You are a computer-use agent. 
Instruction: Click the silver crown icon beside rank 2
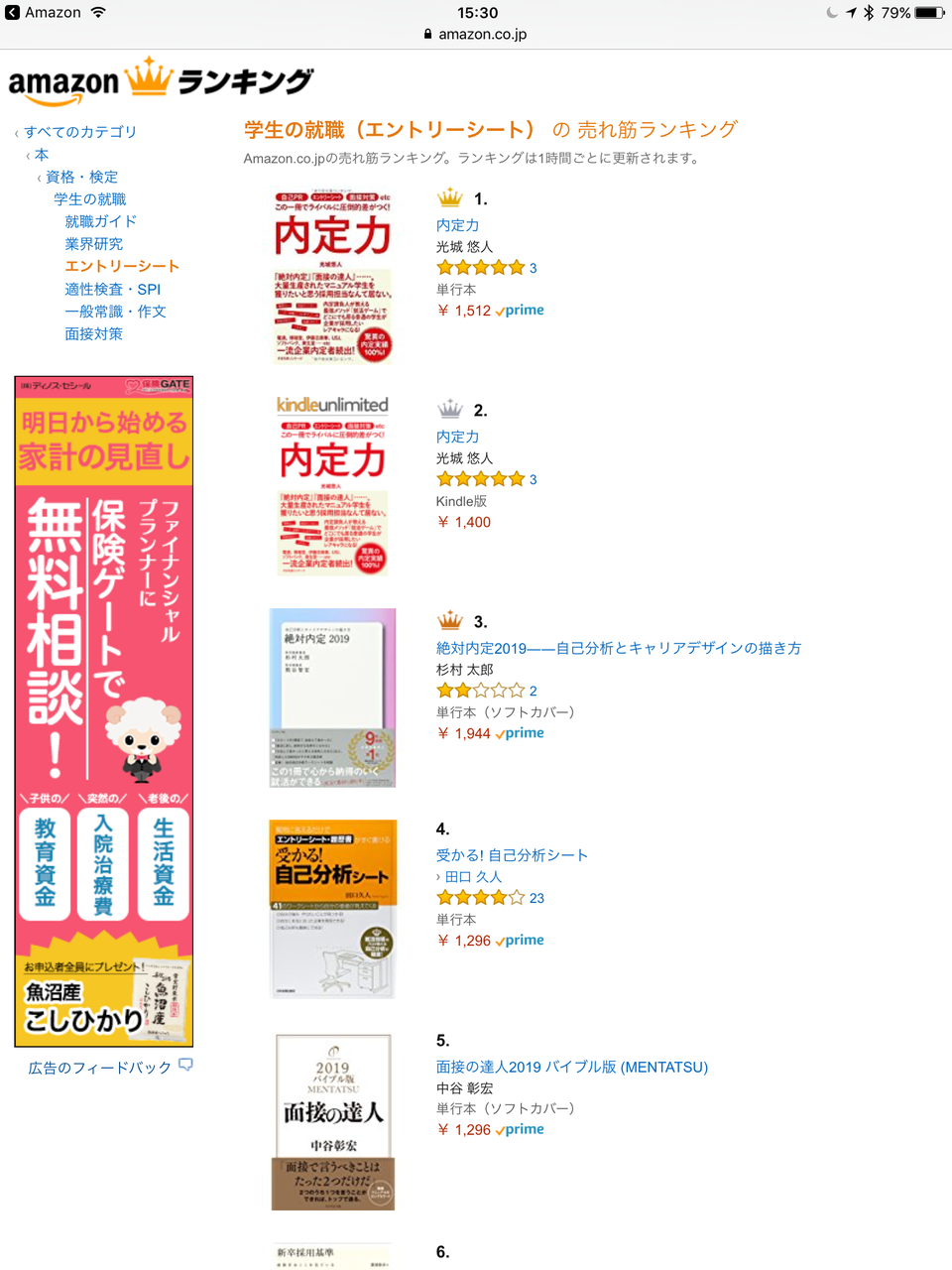tap(450, 409)
